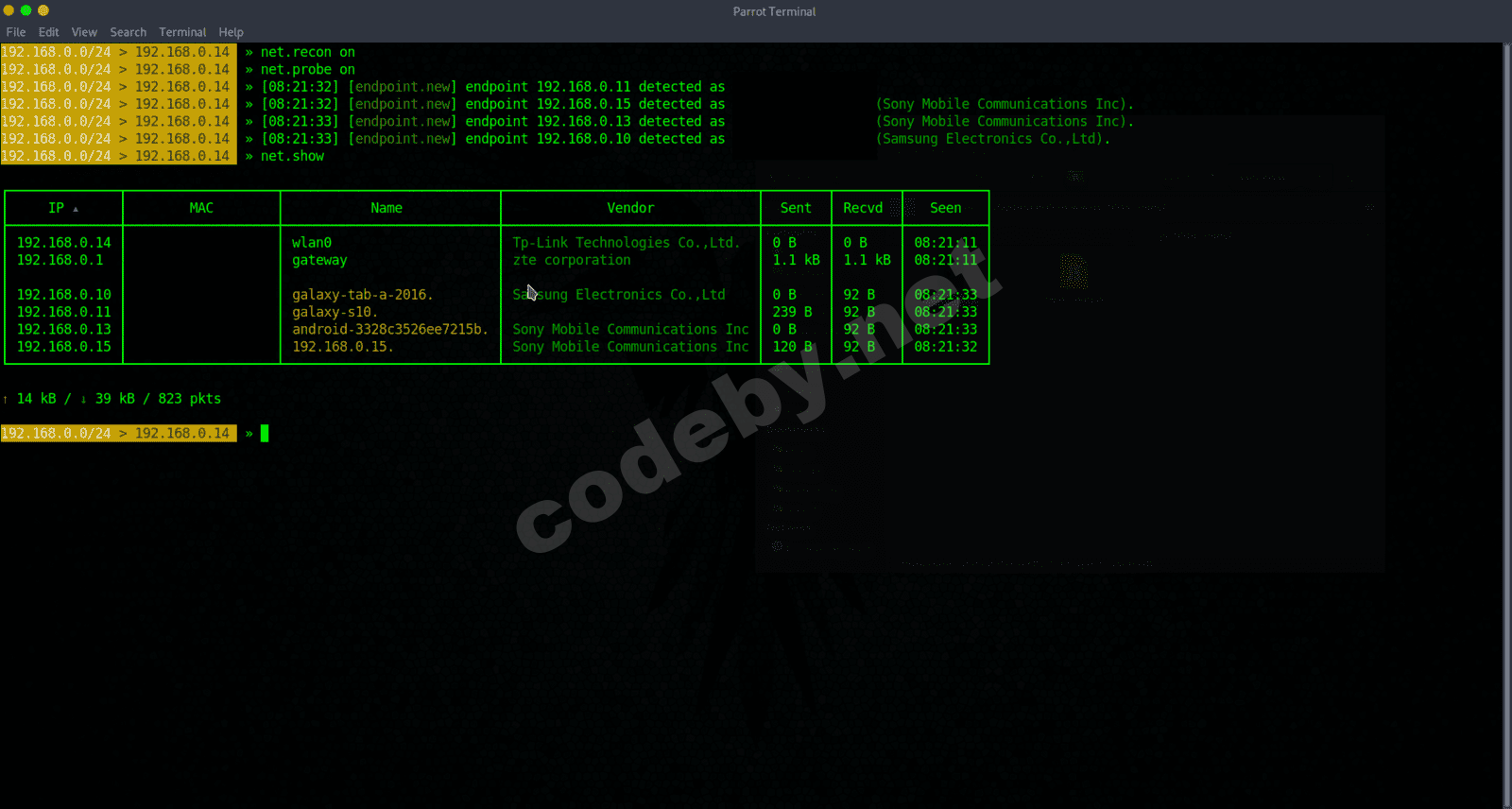Click the gateway name in table
Image resolution: width=1512 pixels, height=809 pixels.
(x=319, y=260)
